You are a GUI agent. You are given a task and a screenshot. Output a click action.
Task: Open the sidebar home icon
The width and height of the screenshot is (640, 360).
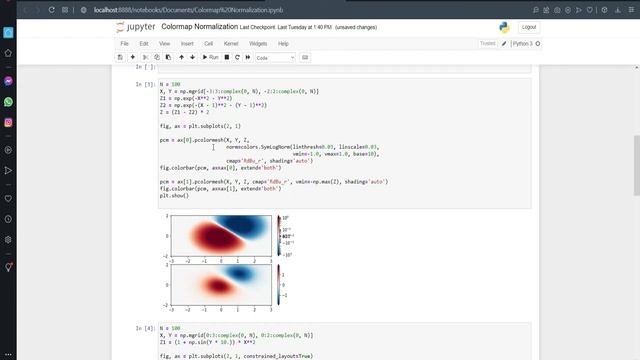[8, 53]
